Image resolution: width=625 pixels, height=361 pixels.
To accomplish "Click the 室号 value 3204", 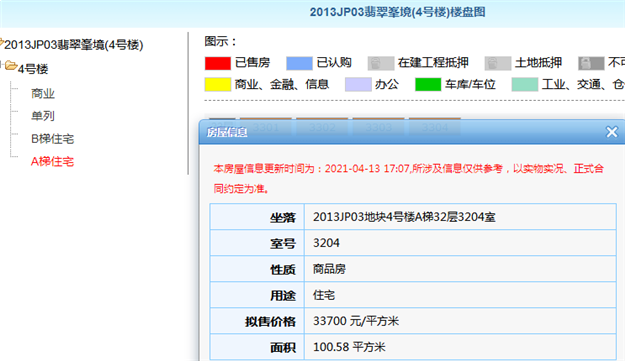I will (x=326, y=243).
